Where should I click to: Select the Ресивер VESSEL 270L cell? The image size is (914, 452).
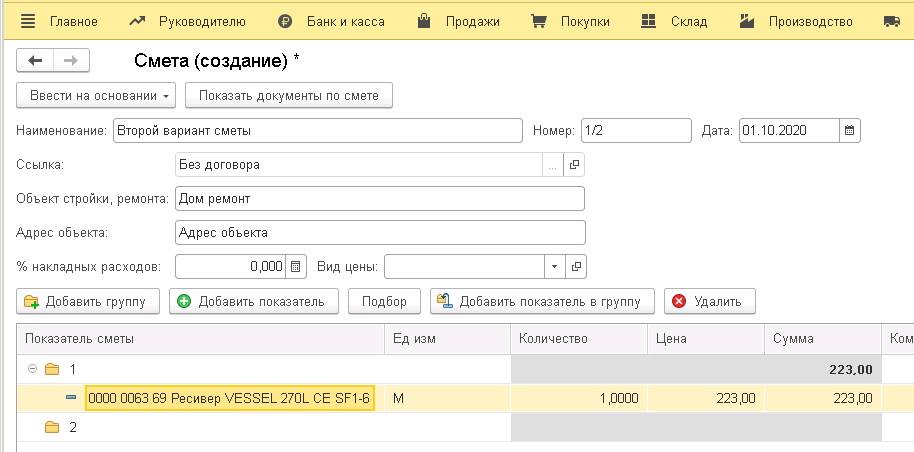pos(230,398)
